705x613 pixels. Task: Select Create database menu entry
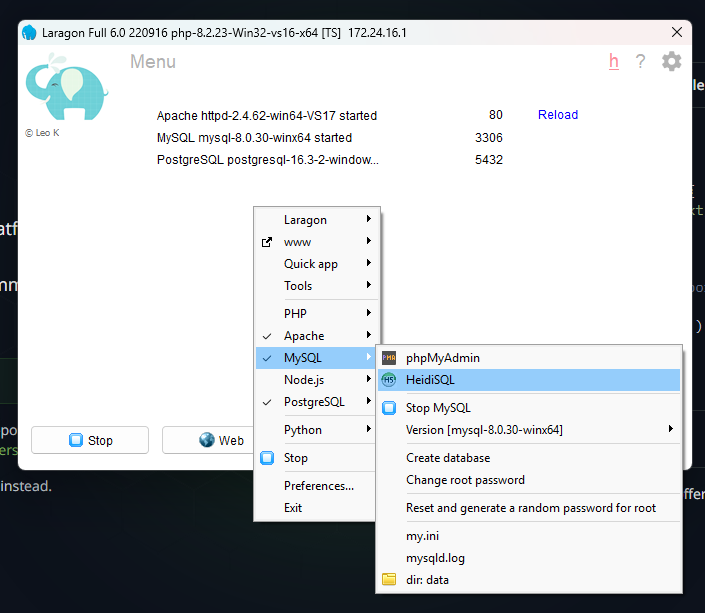tap(529, 458)
